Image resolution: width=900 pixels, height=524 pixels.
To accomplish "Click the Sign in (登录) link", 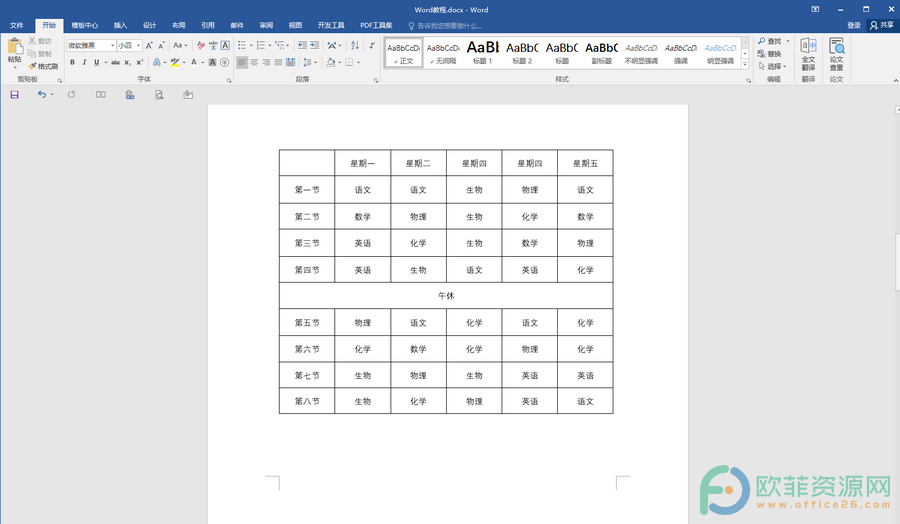I will (854, 25).
